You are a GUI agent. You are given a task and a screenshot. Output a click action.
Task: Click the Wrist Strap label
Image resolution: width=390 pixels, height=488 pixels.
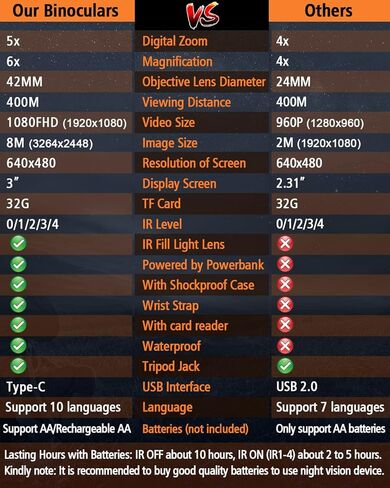tap(170, 306)
